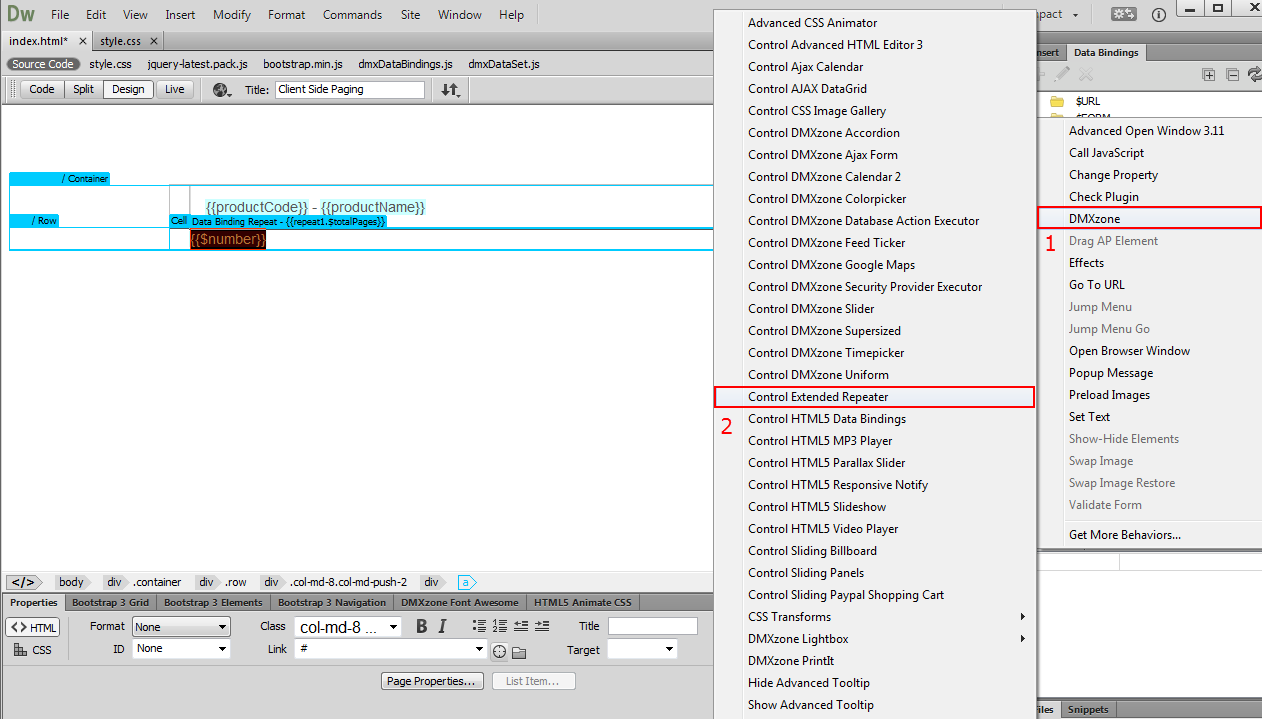The image size is (1262, 719).
Task: Click the file management arrows icon
Action: tap(450, 90)
